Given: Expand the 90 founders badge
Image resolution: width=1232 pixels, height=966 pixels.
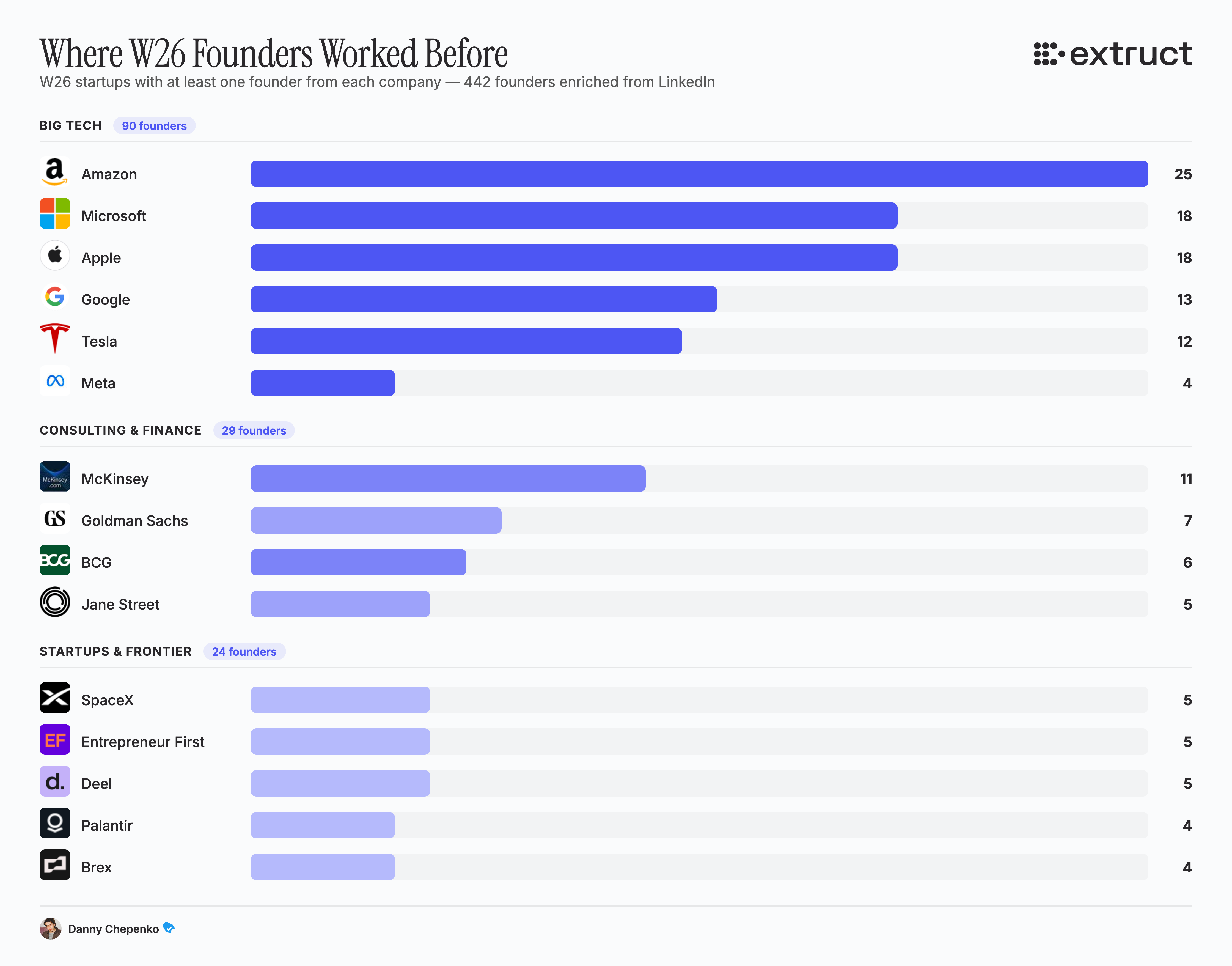Looking at the screenshot, I should coord(154,125).
